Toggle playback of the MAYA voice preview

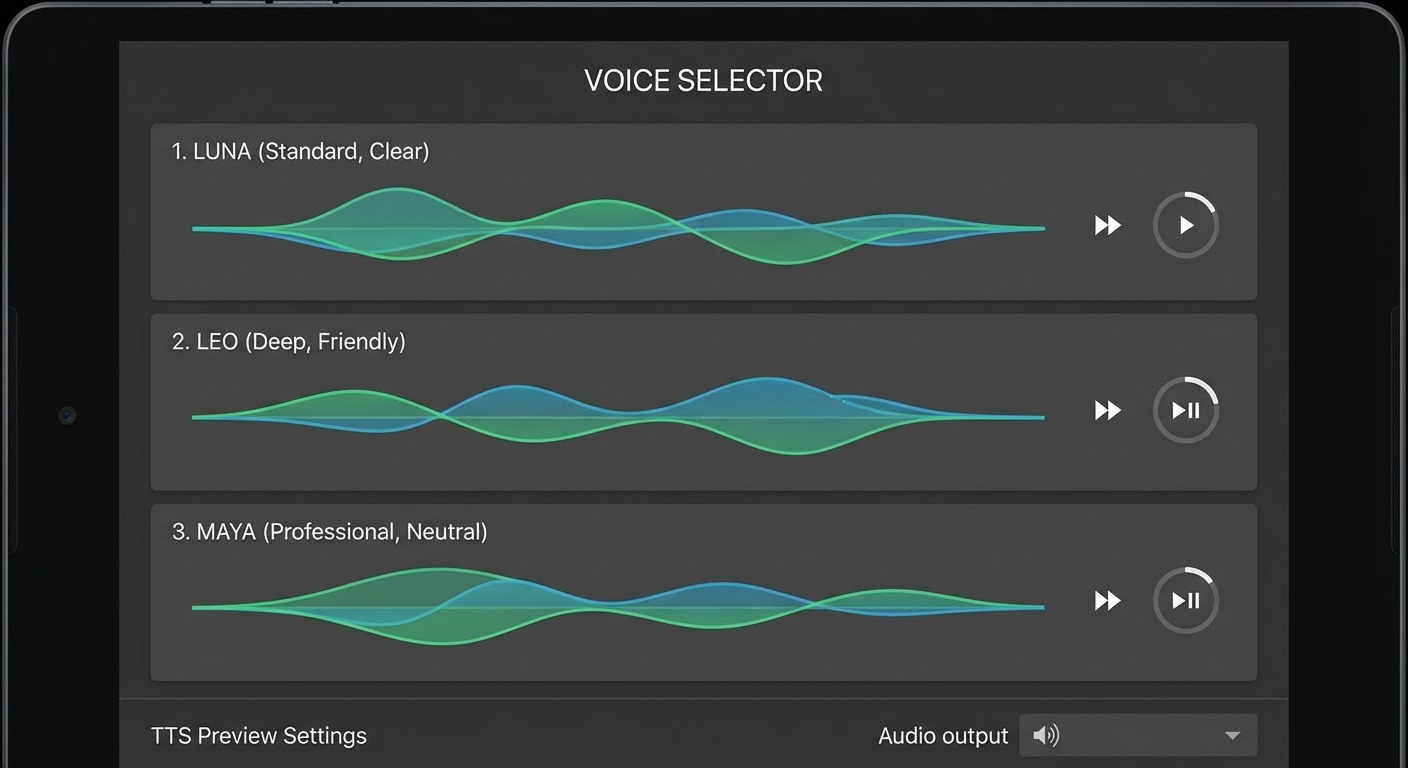tap(1186, 600)
